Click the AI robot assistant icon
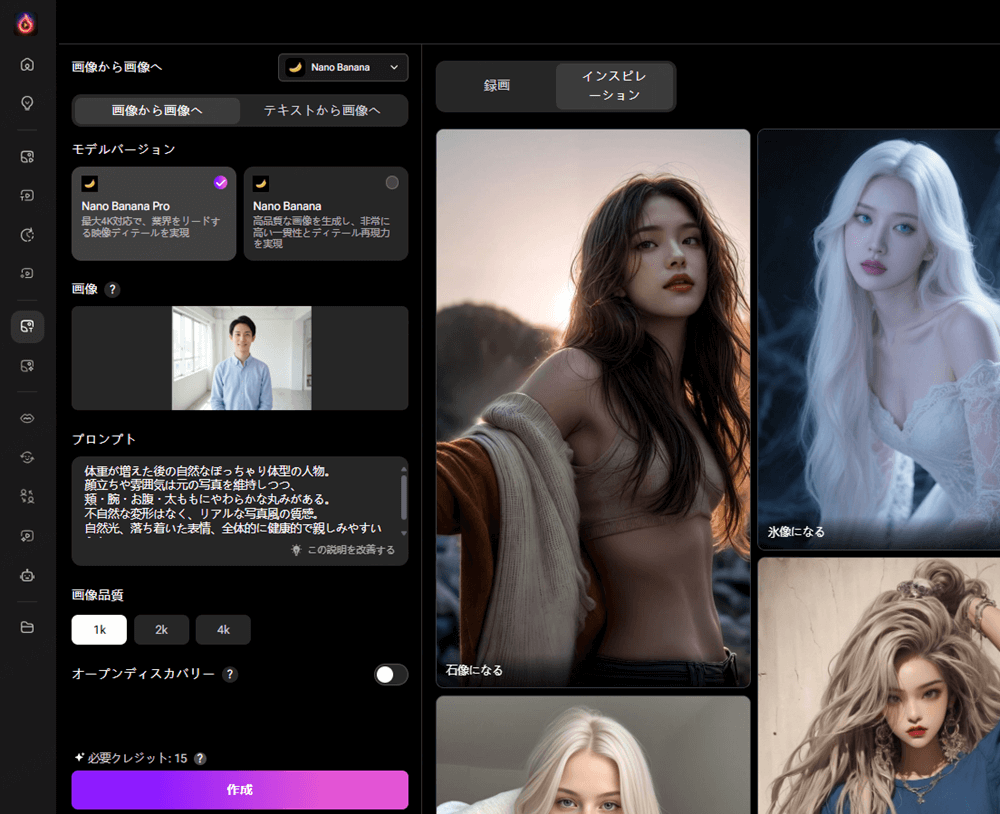The height and width of the screenshot is (814, 1000). pyautogui.click(x=27, y=576)
